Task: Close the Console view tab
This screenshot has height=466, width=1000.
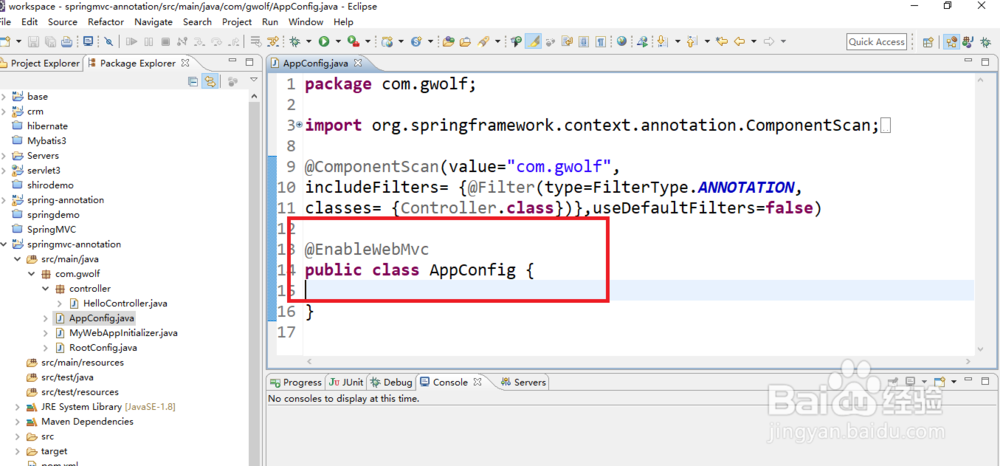Action: pos(475,382)
